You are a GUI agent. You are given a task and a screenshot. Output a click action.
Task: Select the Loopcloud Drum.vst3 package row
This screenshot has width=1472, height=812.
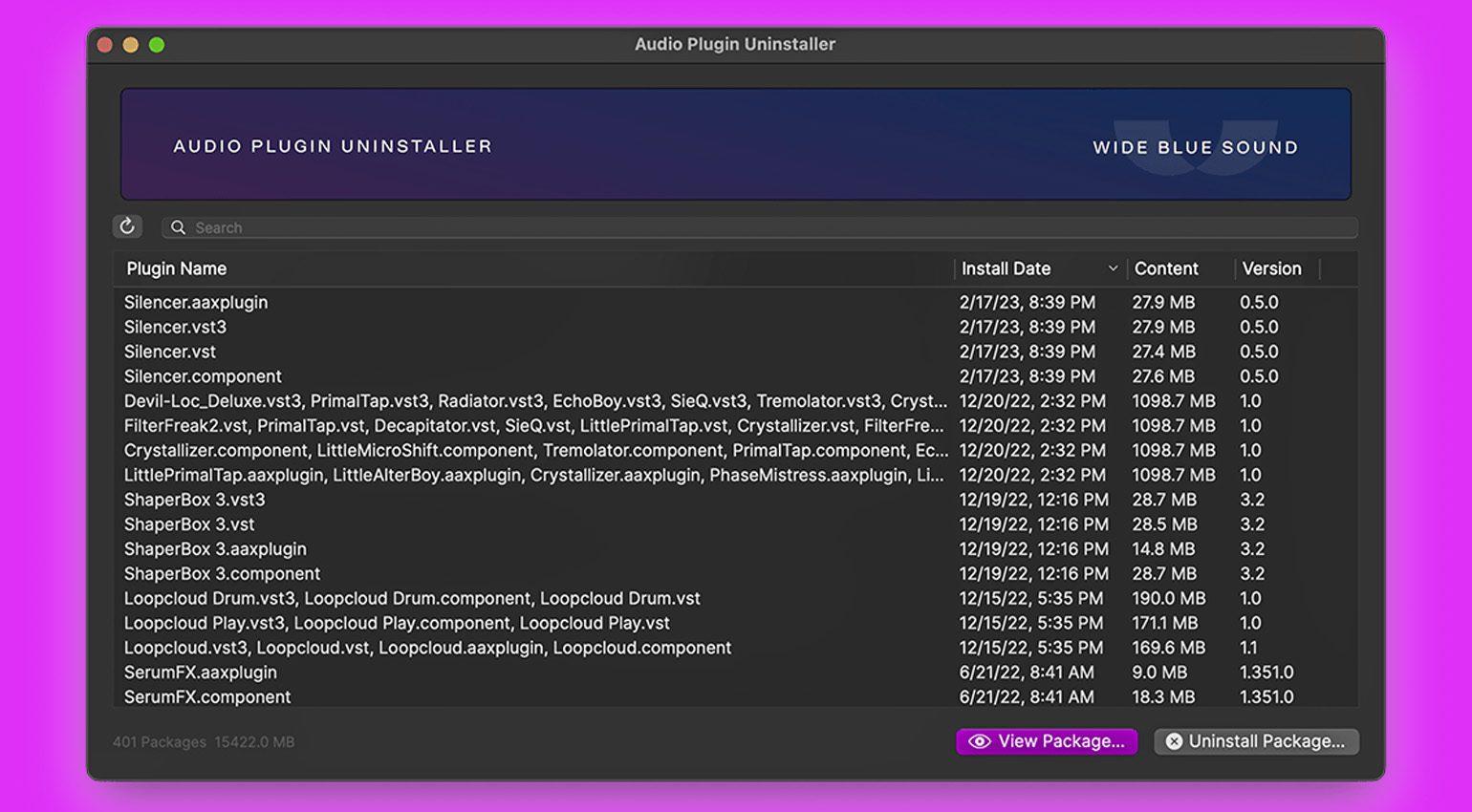tap(735, 598)
